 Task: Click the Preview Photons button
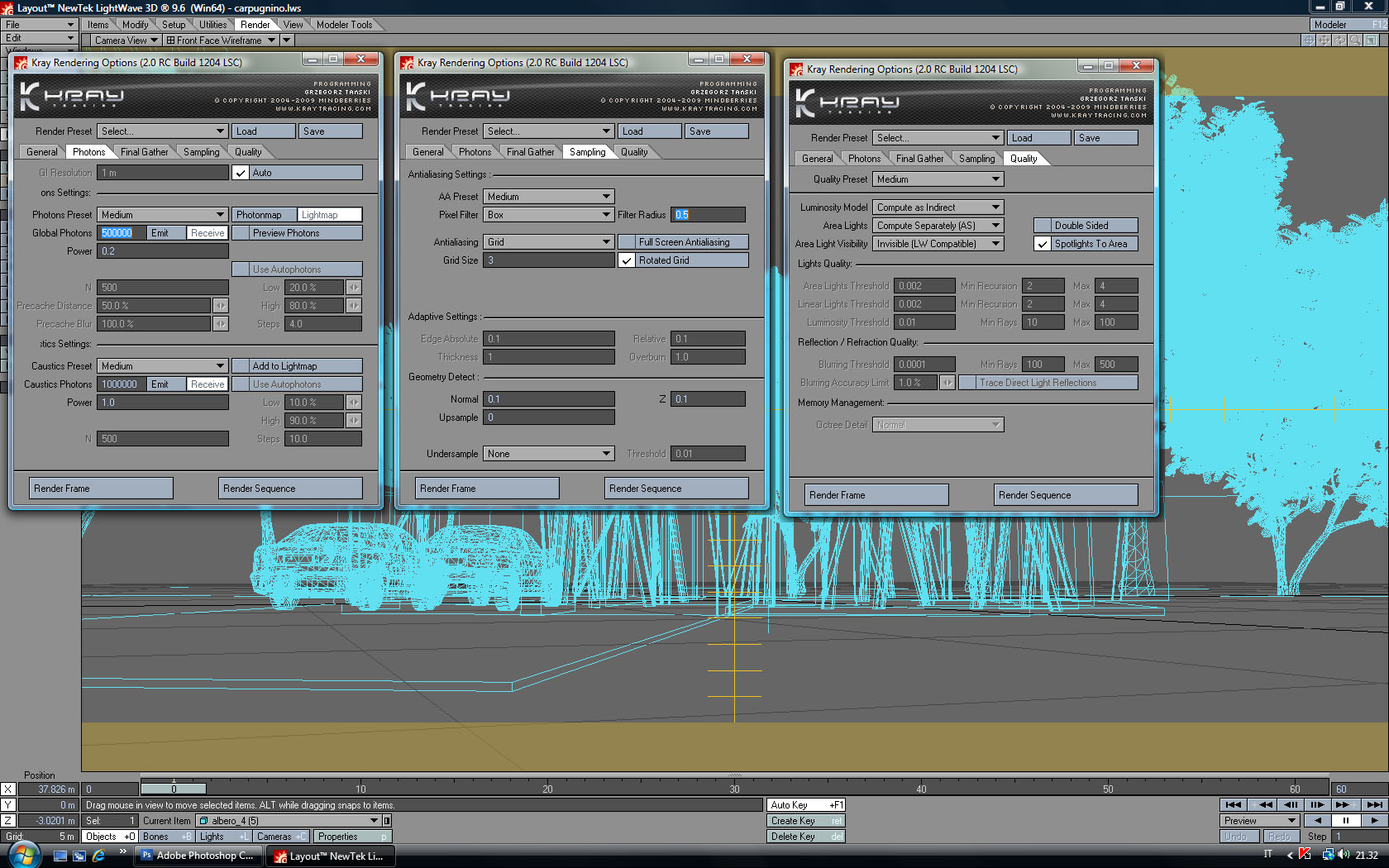tap(296, 233)
